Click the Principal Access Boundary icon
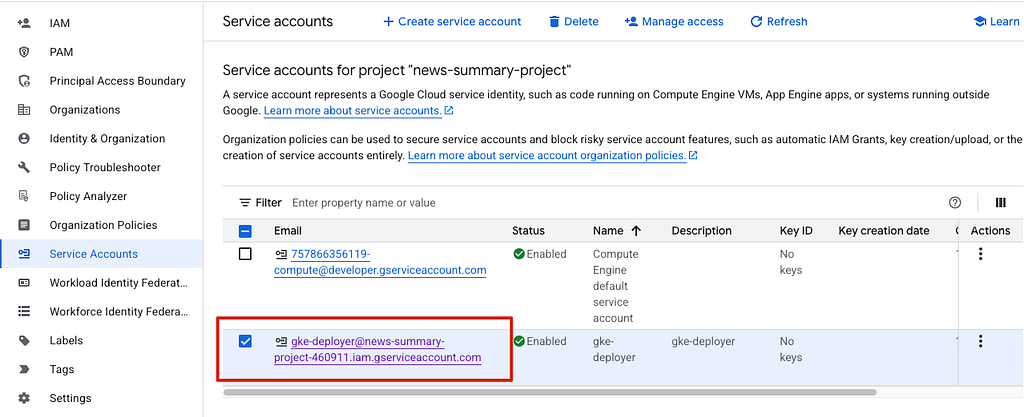The image size is (1024, 417). tap(24, 81)
